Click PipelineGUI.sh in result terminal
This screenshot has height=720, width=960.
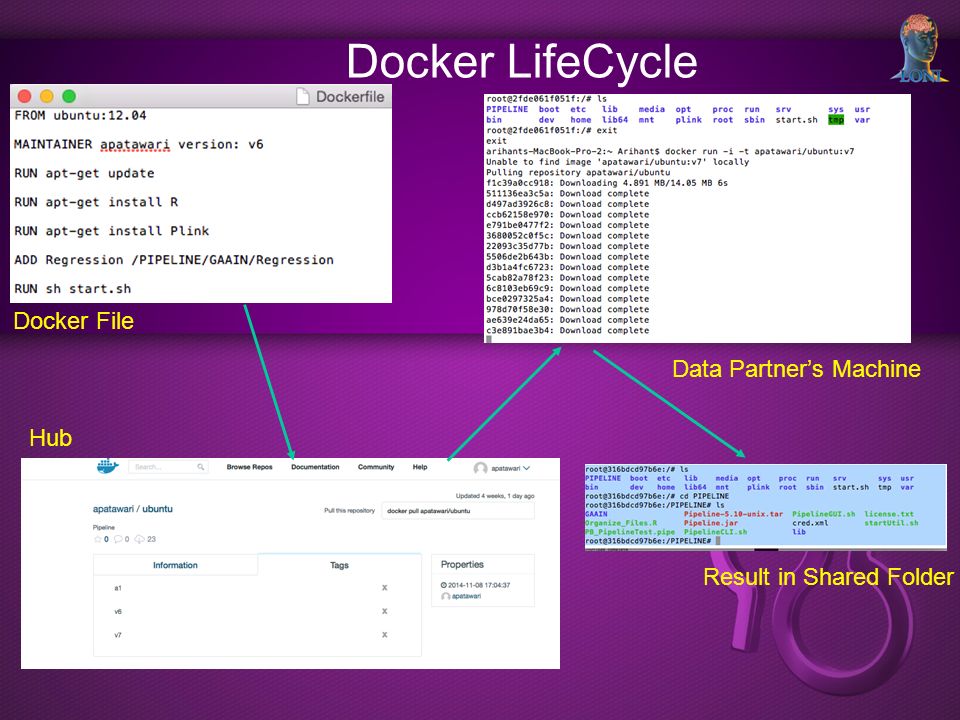coord(823,514)
